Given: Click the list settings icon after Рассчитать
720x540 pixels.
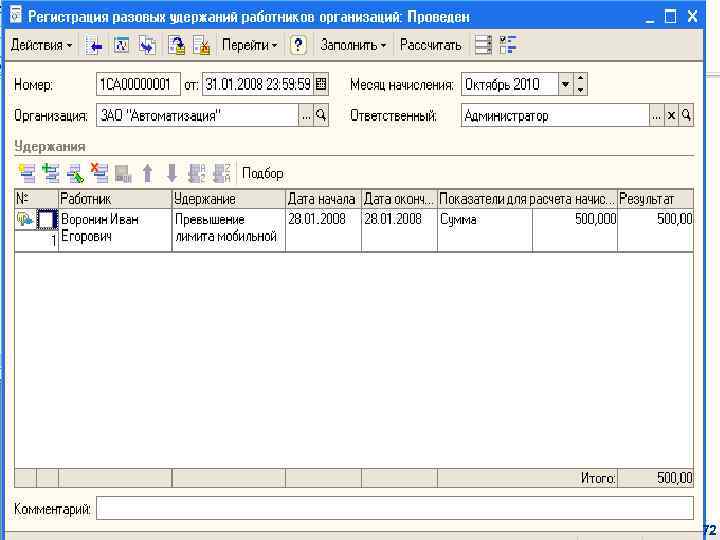Looking at the screenshot, I should pos(483,45).
